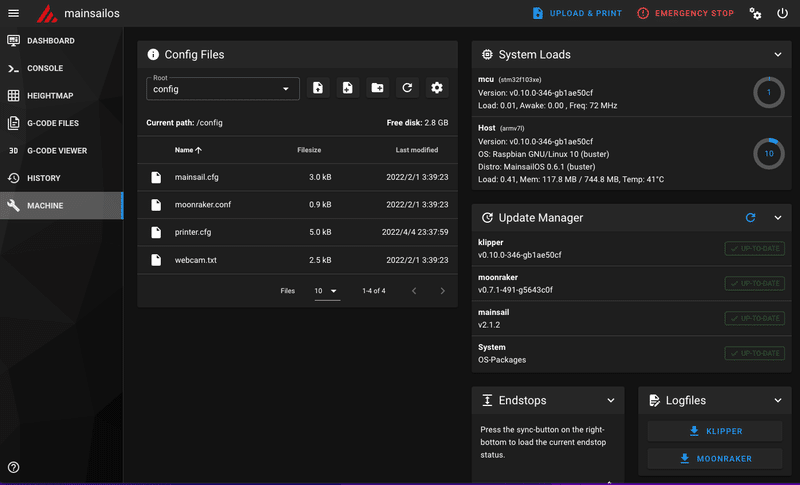
Task: Collapse the System Loads panel
Action: (778, 55)
